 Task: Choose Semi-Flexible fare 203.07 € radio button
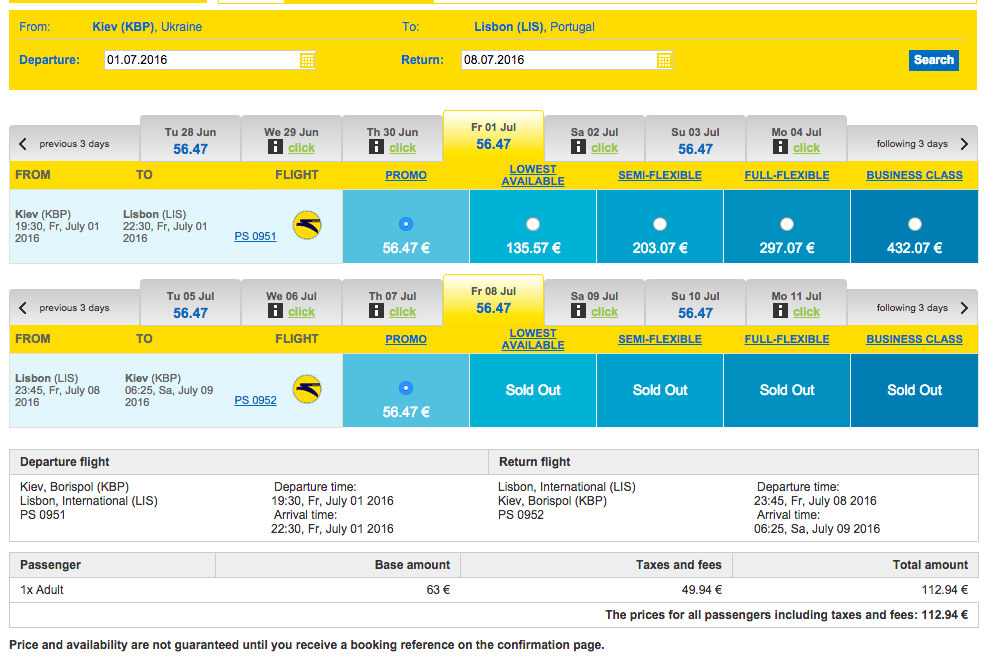click(x=660, y=224)
